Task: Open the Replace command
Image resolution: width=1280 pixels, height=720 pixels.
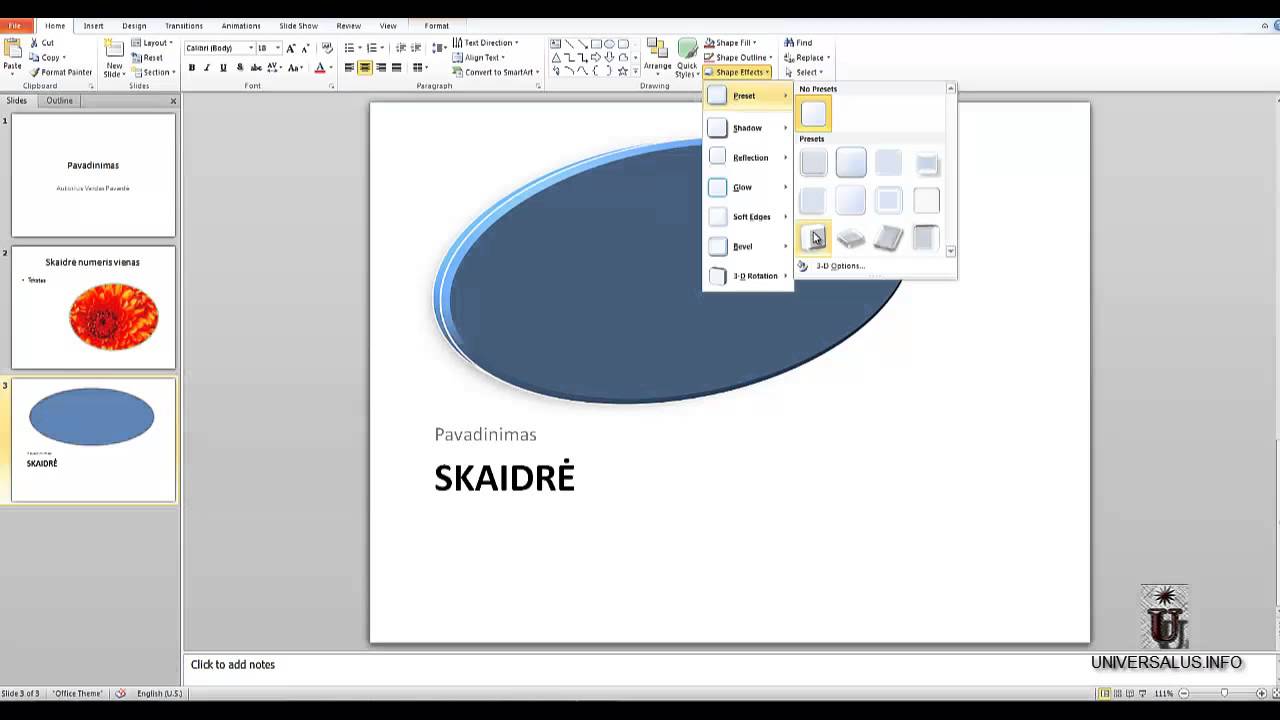Action: pos(807,57)
